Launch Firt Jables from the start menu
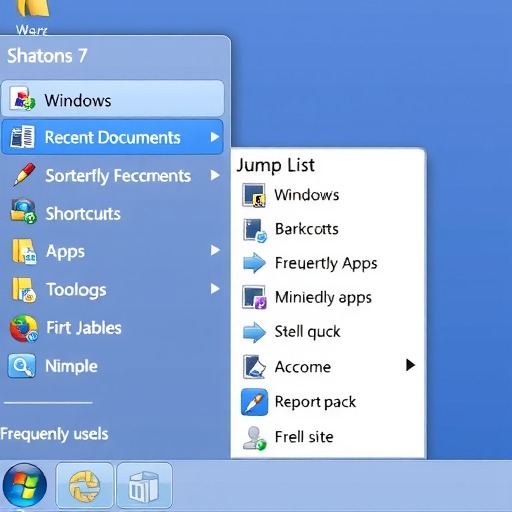512x512 pixels. (x=112, y=328)
